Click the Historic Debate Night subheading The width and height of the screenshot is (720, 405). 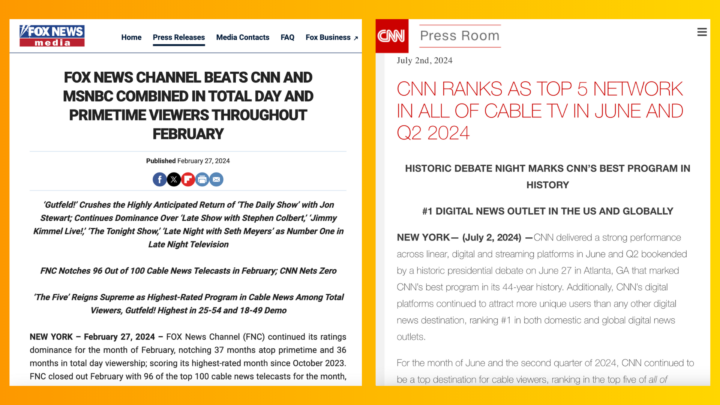coord(547,177)
